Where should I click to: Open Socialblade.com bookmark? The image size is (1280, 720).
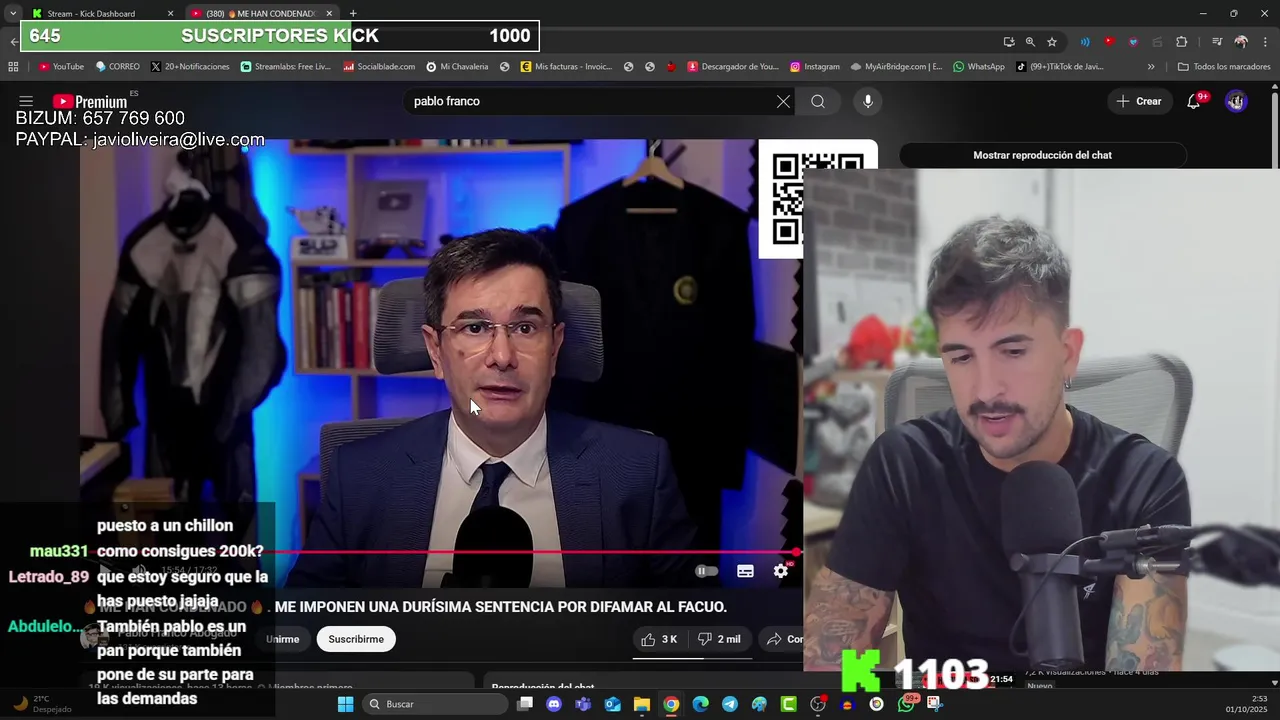(x=379, y=67)
